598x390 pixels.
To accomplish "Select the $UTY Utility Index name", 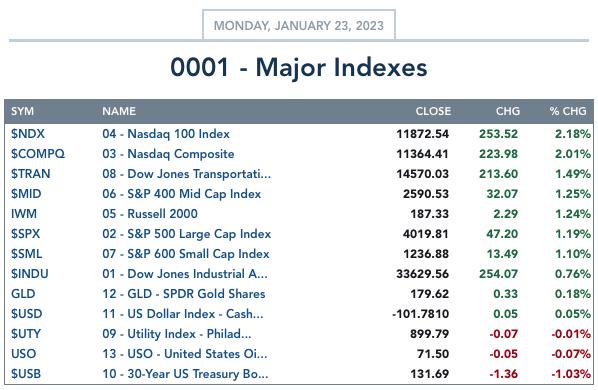I will point(177,334).
